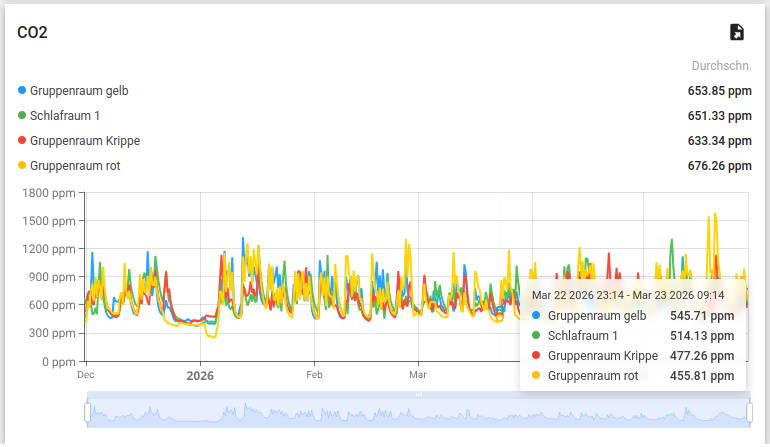Click the 1500 ppm axis label

tap(49, 221)
